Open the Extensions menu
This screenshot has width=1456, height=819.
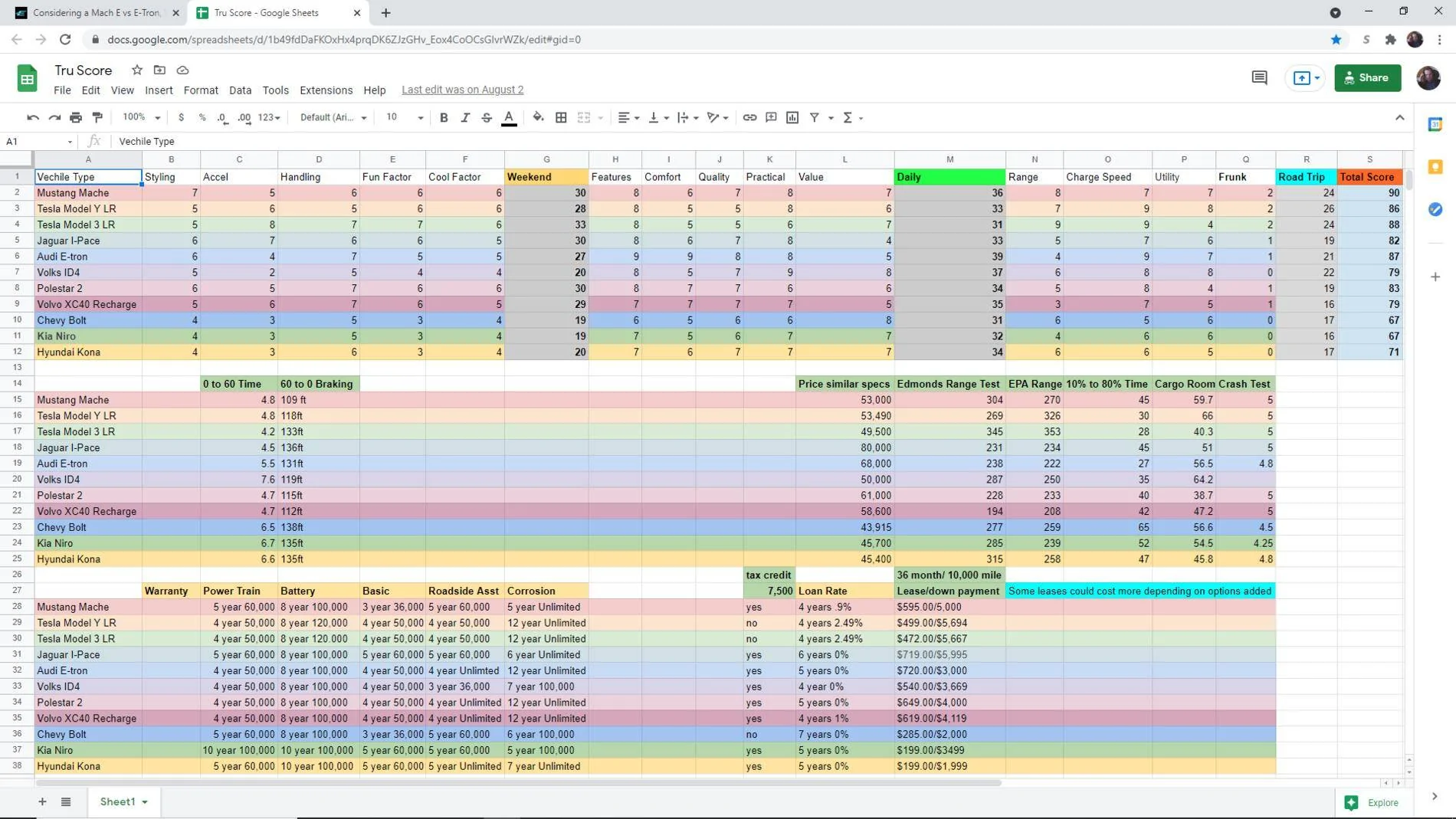[x=326, y=90]
